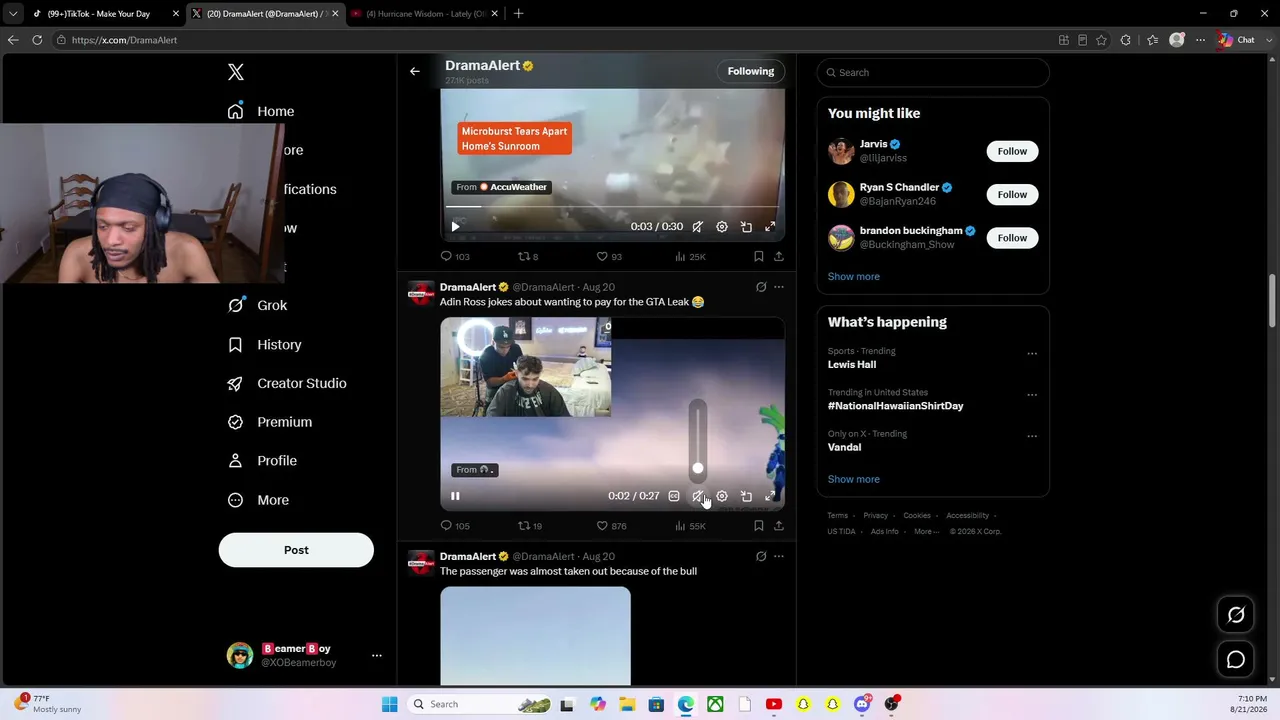This screenshot has height=720, width=1280.
Task: Open more options on the Adin Ross post
Action: point(779,287)
